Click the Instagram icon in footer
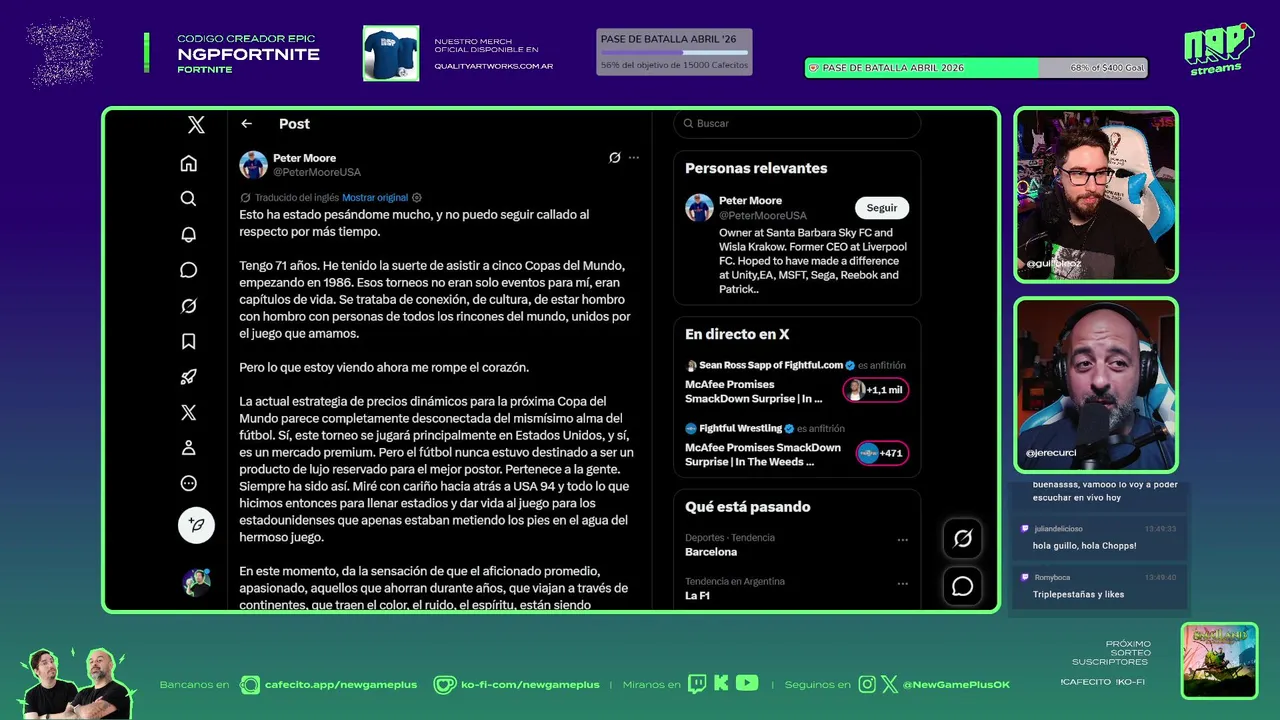Screen dimensions: 1280x720 coord(867,685)
